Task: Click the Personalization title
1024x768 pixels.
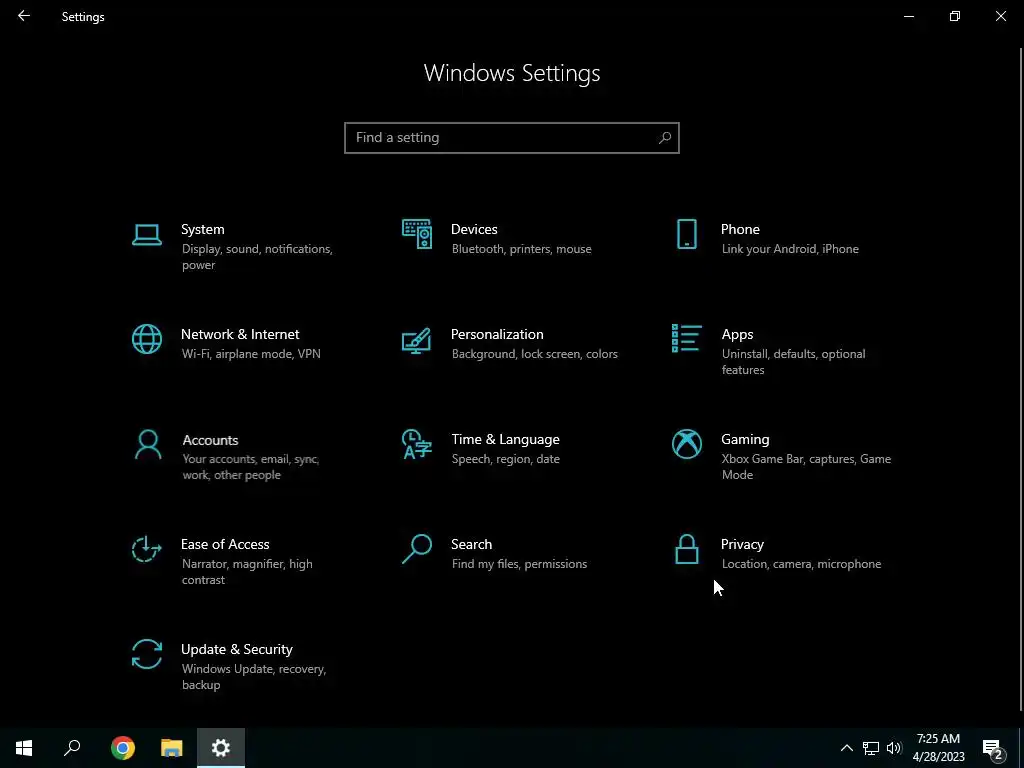Action: [497, 334]
